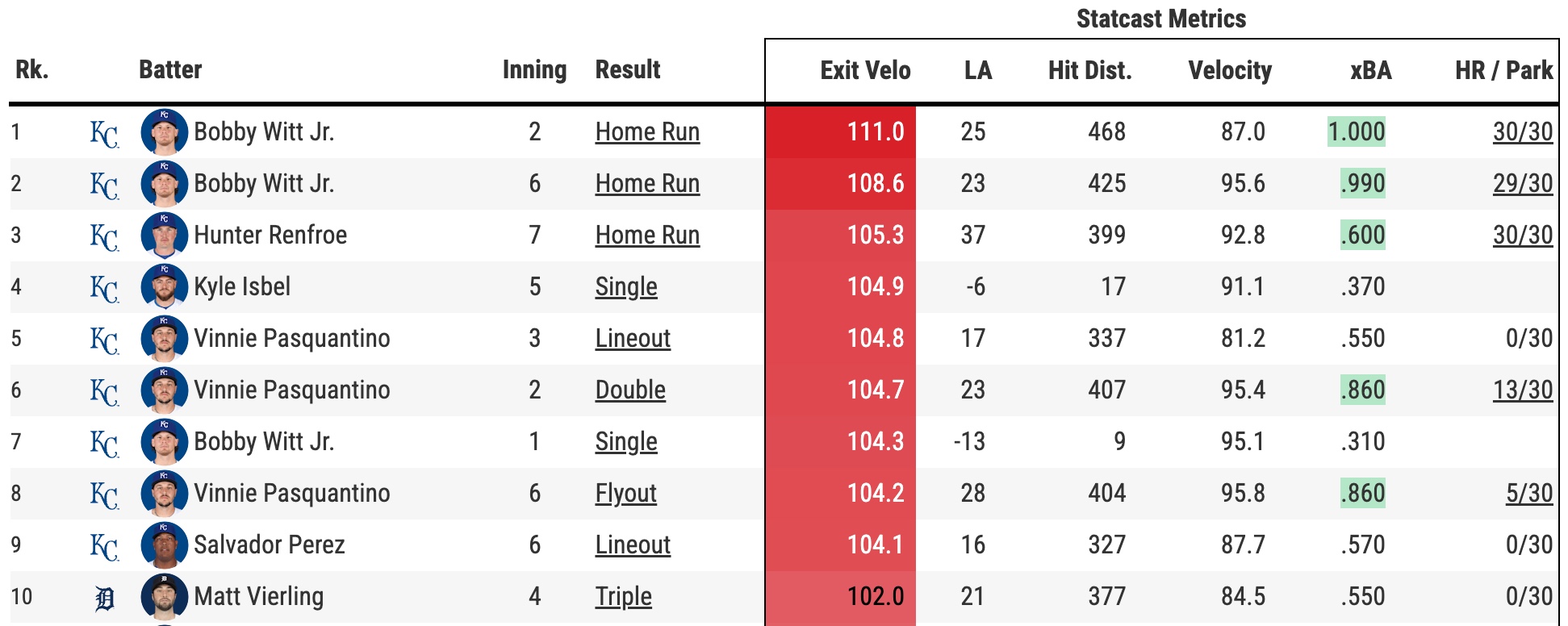Click Salvador Perez's headshot photo
This screenshot has height=626, width=1568.
[x=164, y=545]
